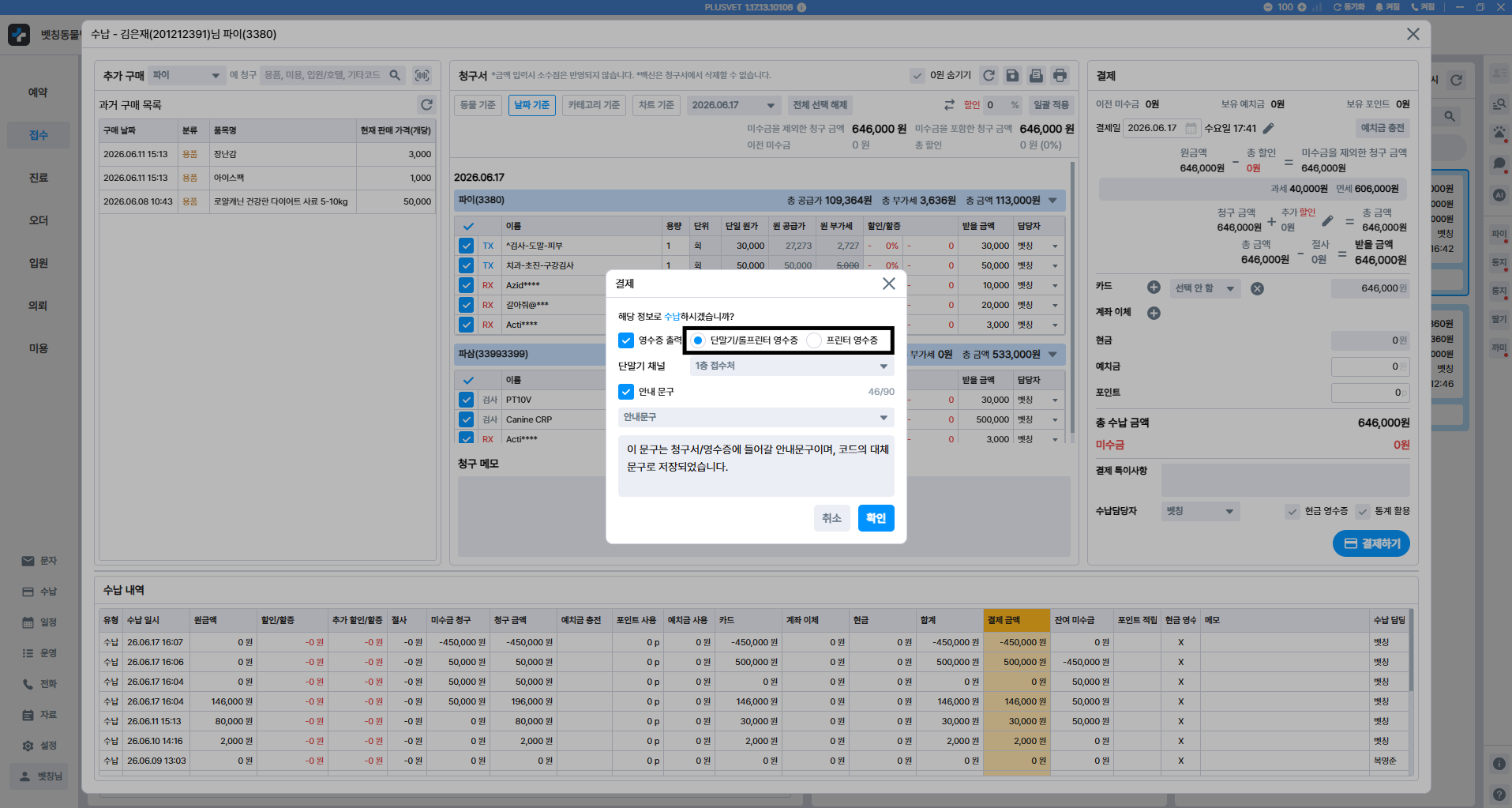Click the info icon at sidebar bottom
The width and height of the screenshot is (1512, 808).
[x=1499, y=764]
